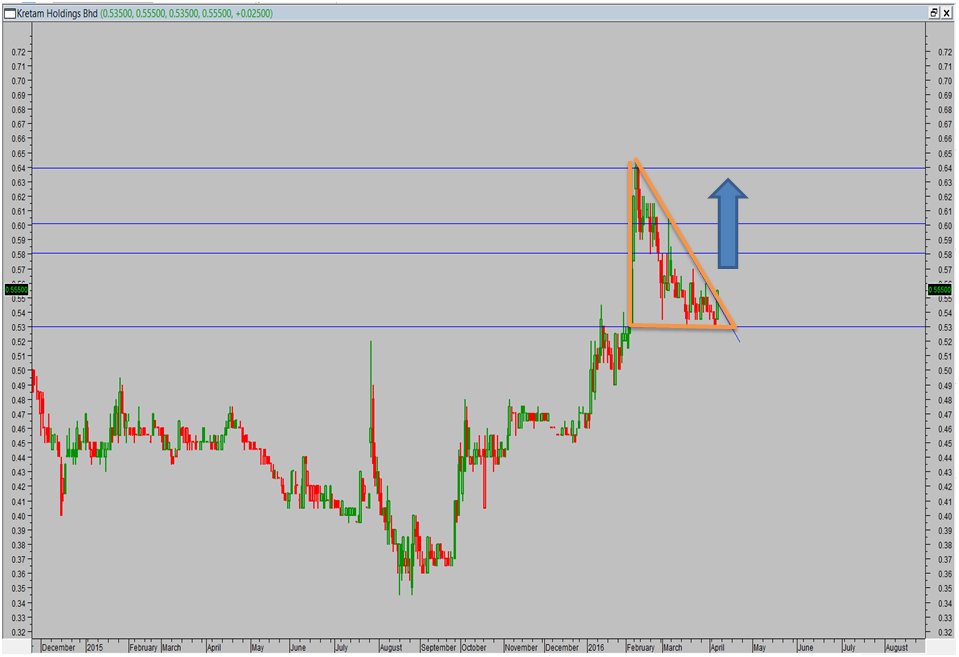Select the Kretam Holdings Bhd title text
Screen dimensions: 959x657
click(x=58, y=14)
